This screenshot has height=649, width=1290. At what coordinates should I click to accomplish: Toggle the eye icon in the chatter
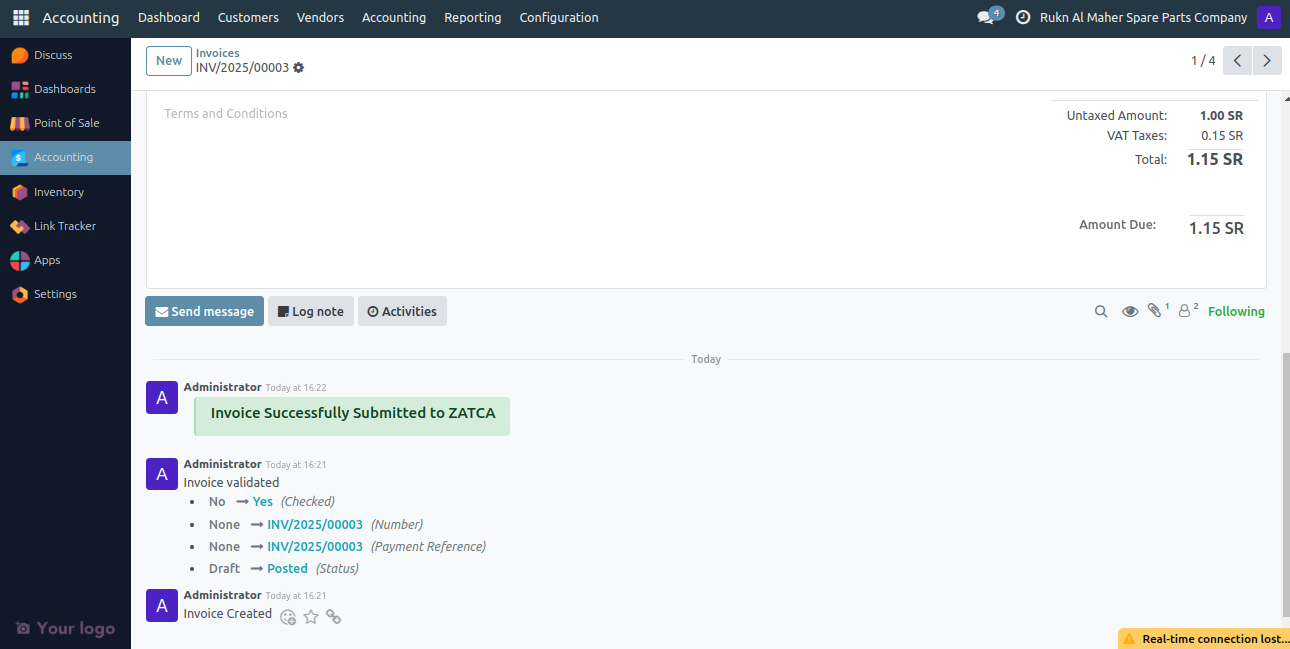[x=1130, y=311]
